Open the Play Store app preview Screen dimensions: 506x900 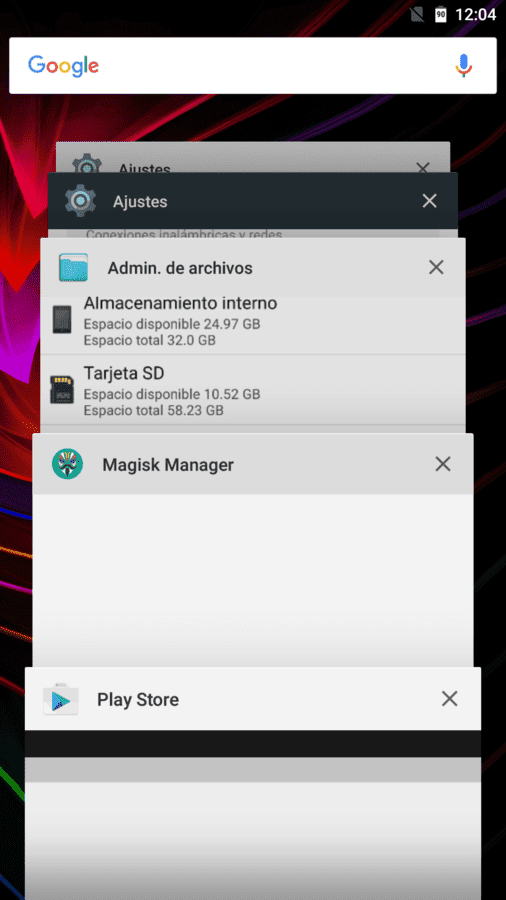coord(253,815)
